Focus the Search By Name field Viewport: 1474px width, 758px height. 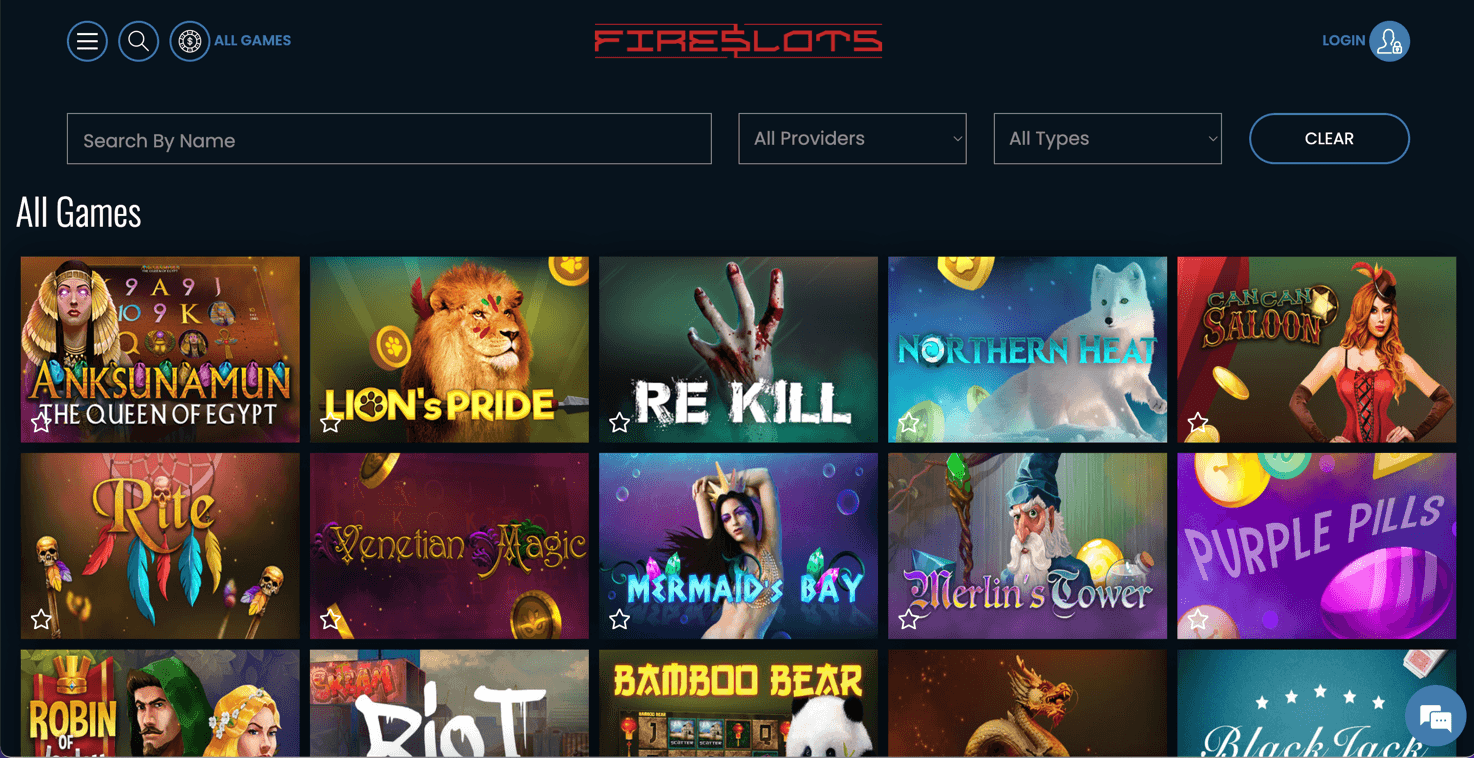coord(389,139)
